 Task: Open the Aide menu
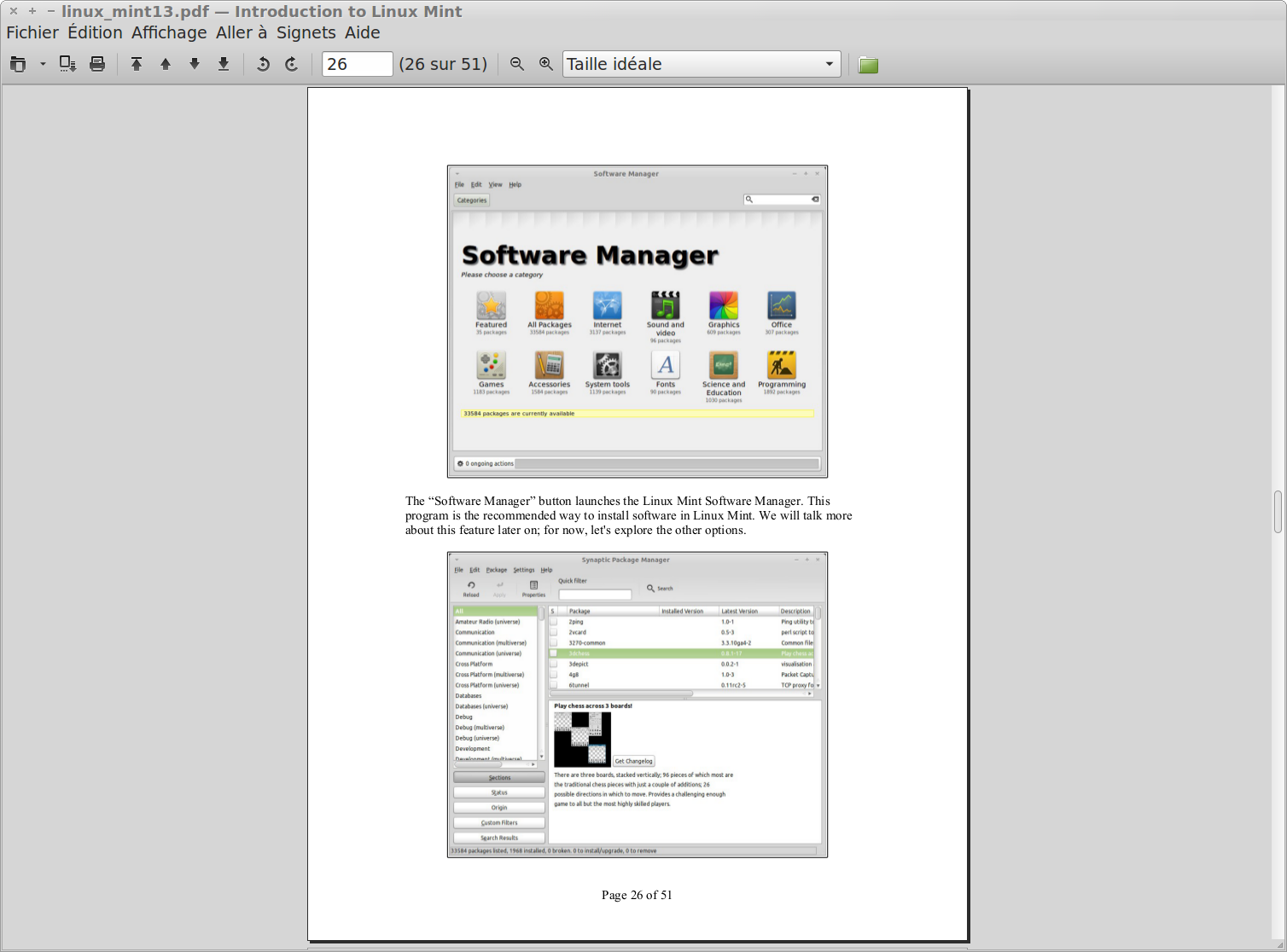click(x=363, y=32)
